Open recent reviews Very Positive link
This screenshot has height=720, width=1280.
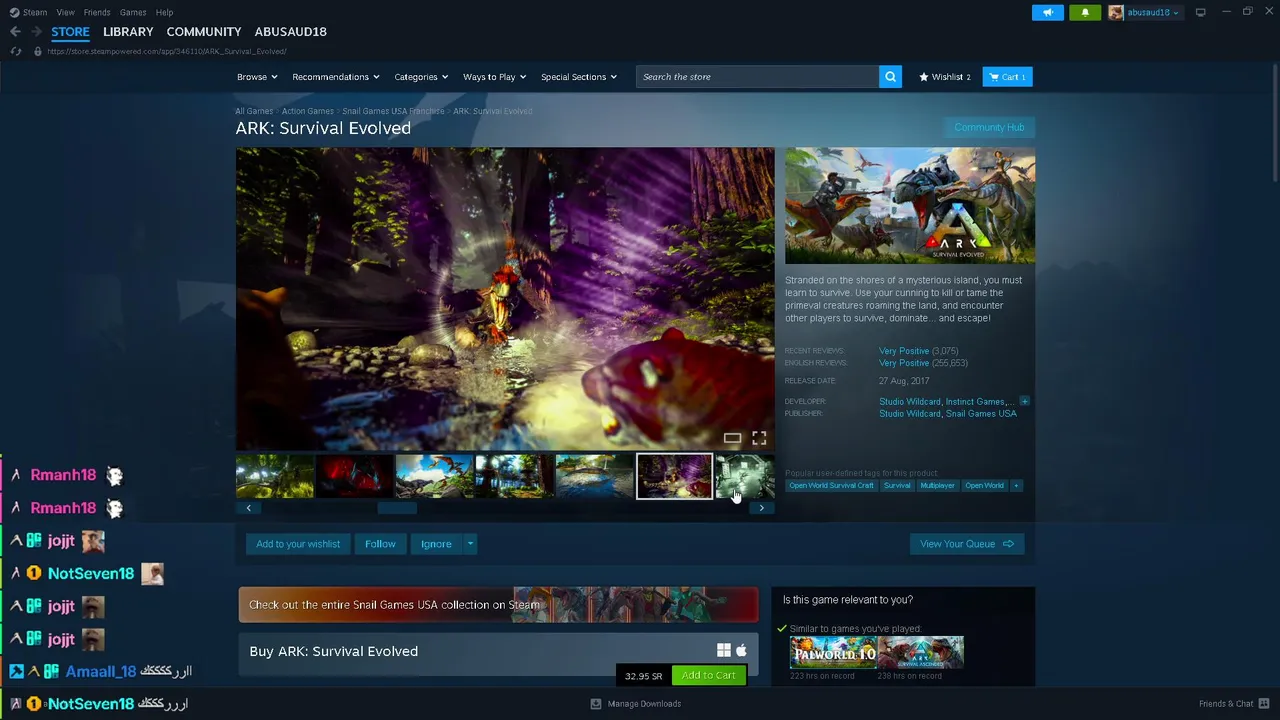[x=904, y=351]
